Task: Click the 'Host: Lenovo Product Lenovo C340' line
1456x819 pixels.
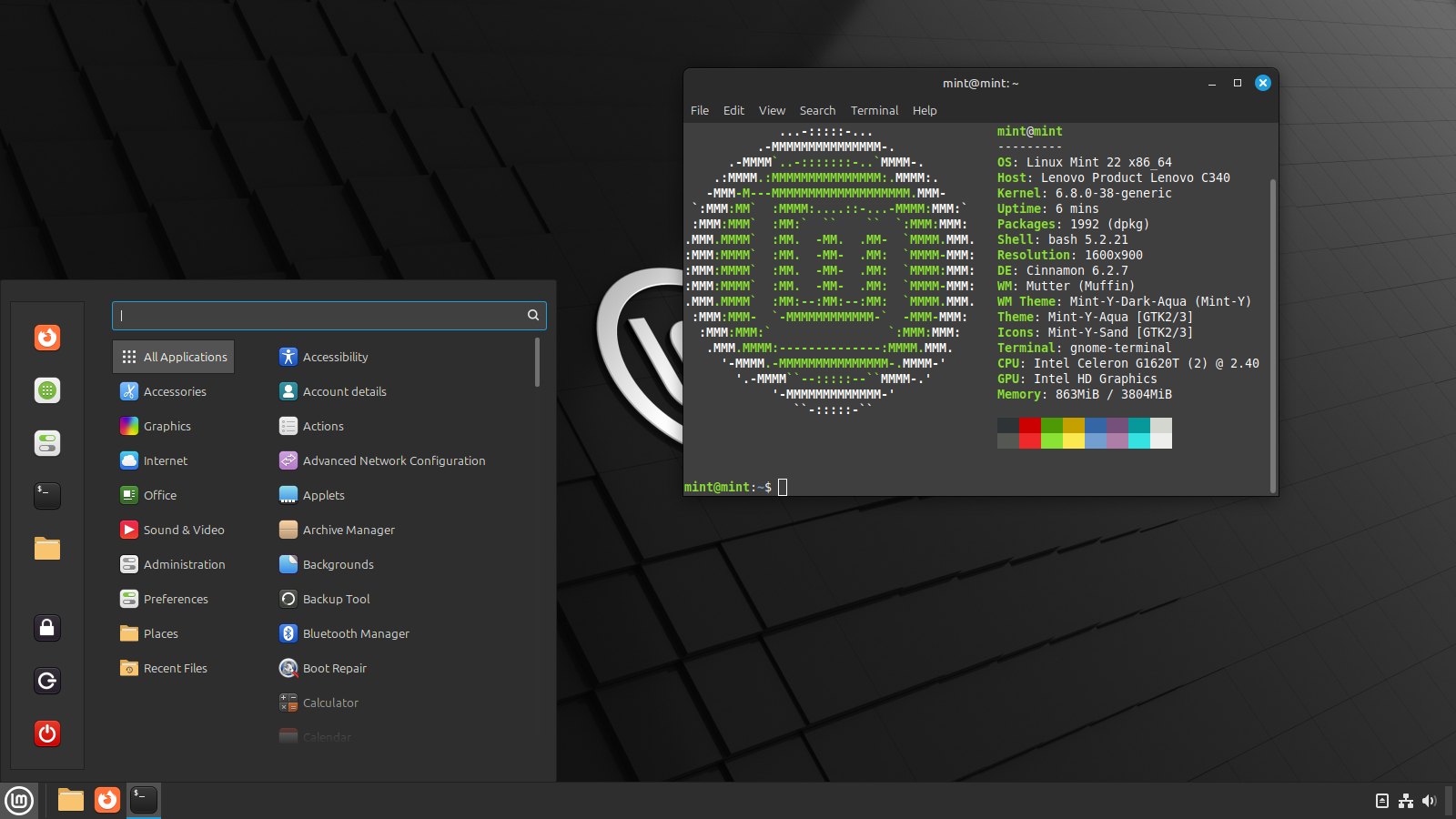Action: (1114, 178)
